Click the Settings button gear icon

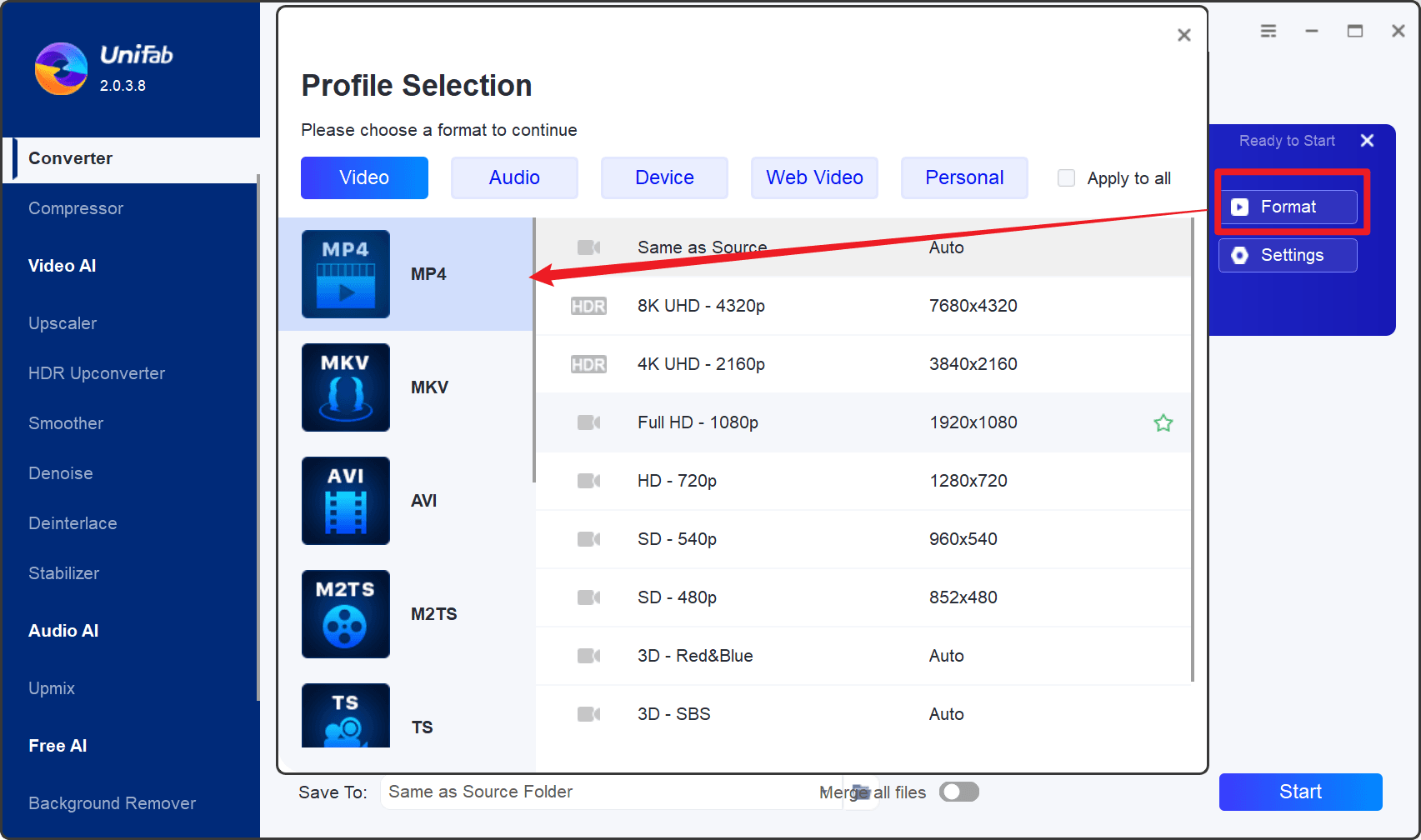[1240, 255]
